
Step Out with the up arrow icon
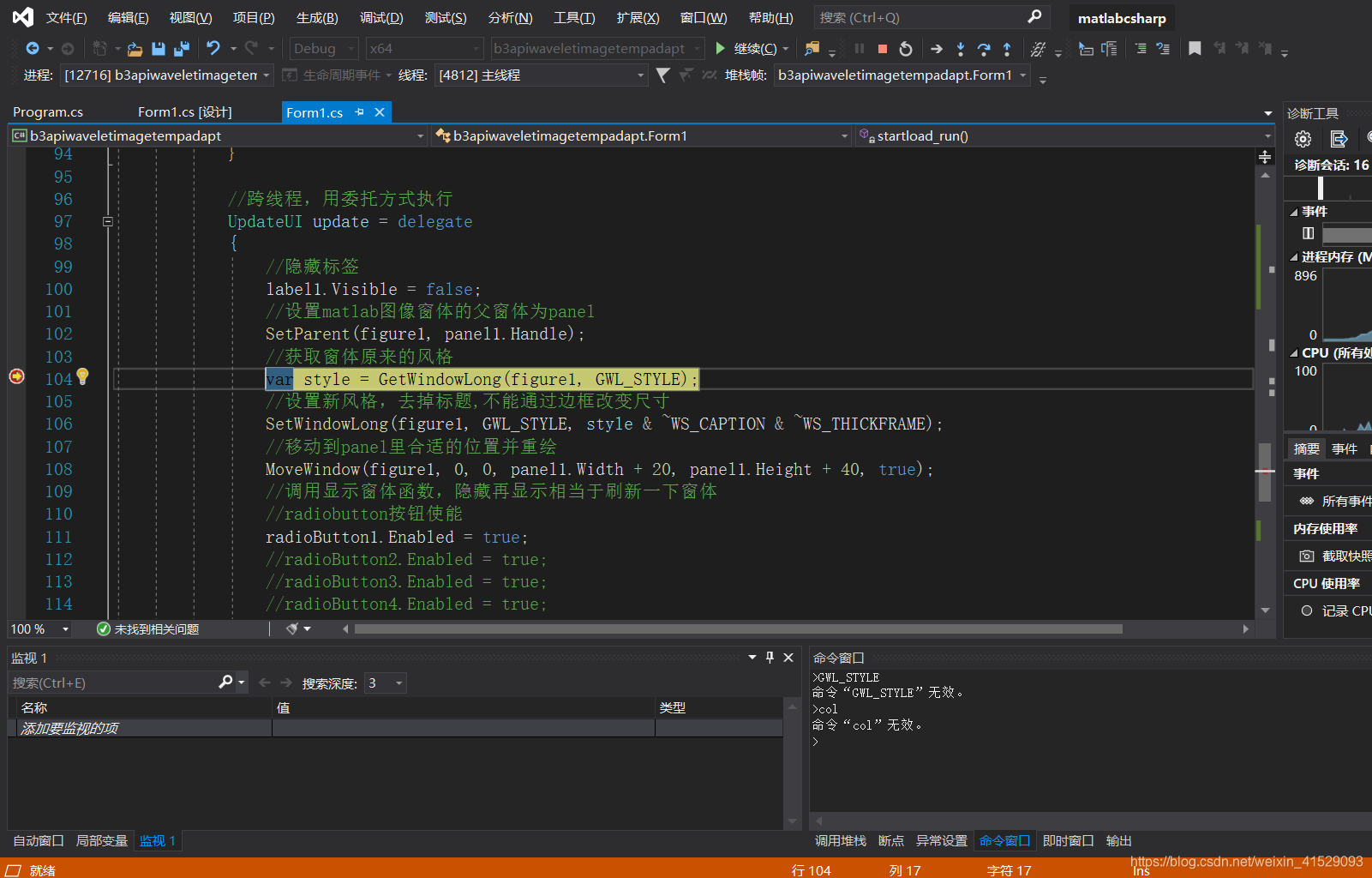[1007, 49]
